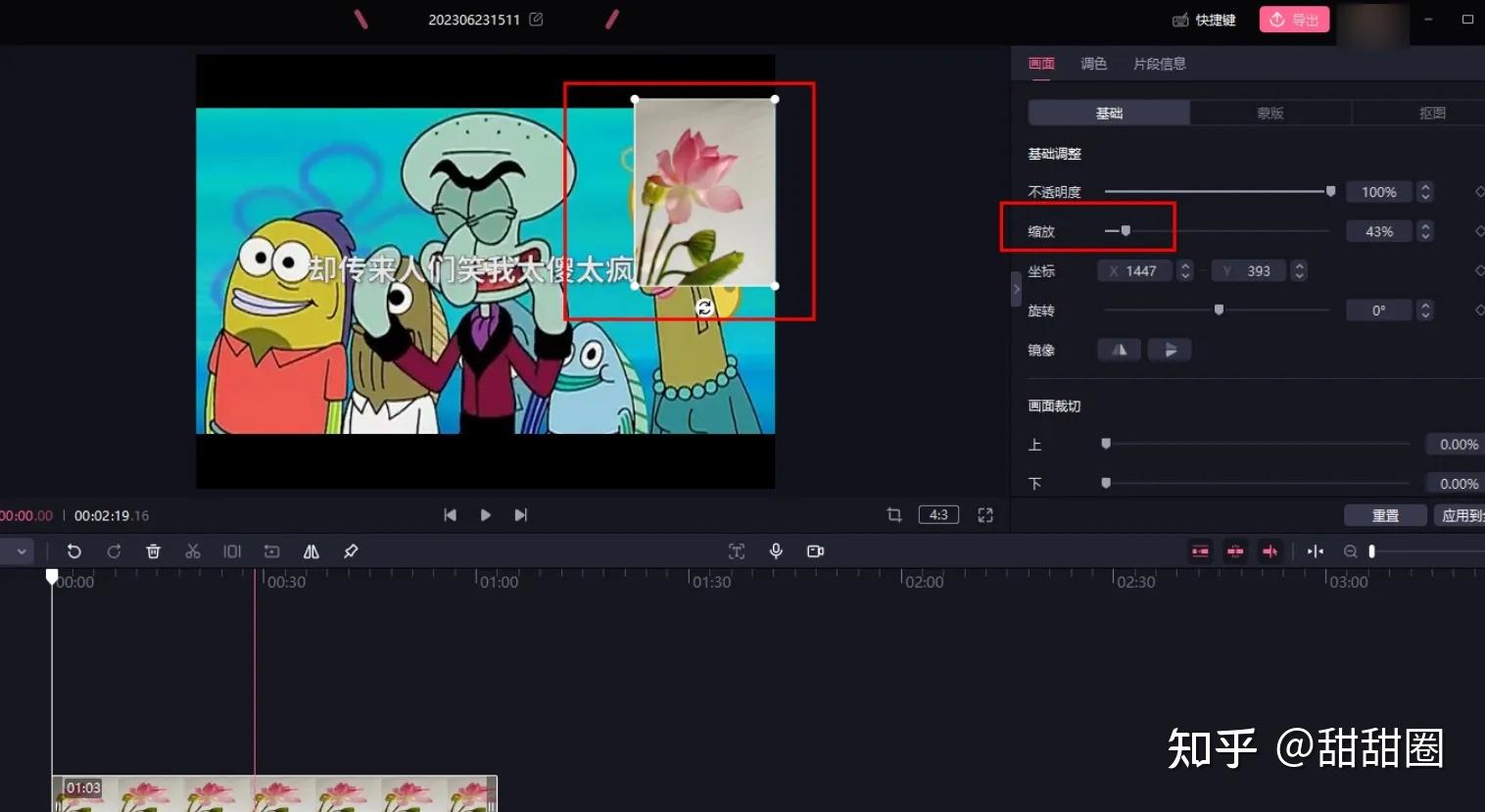This screenshot has height=812, width=1485.
Task: Click the 导出 export button
Action: pyautogui.click(x=1294, y=20)
